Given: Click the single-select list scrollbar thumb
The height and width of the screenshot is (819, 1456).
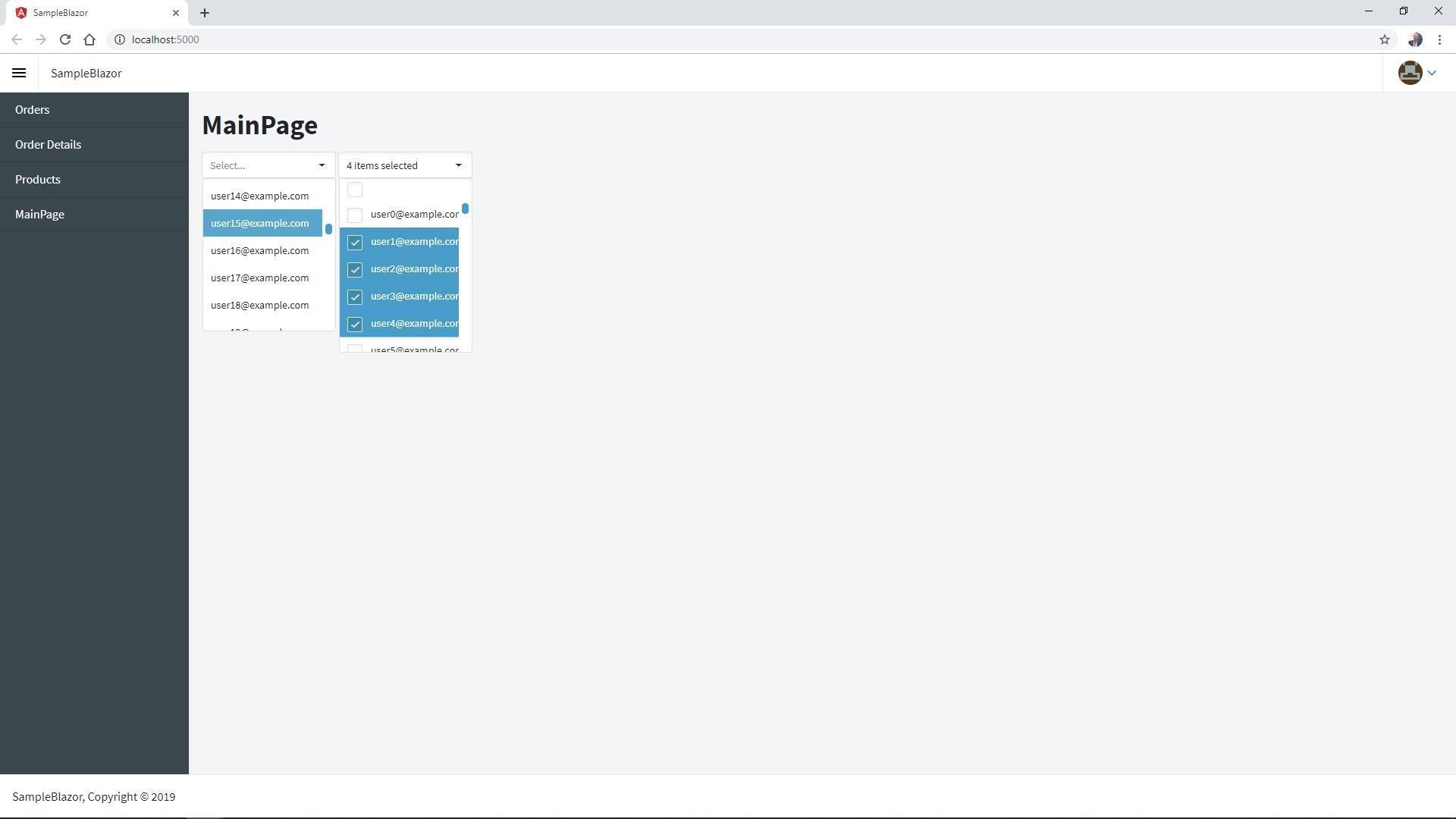Looking at the screenshot, I should (328, 229).
